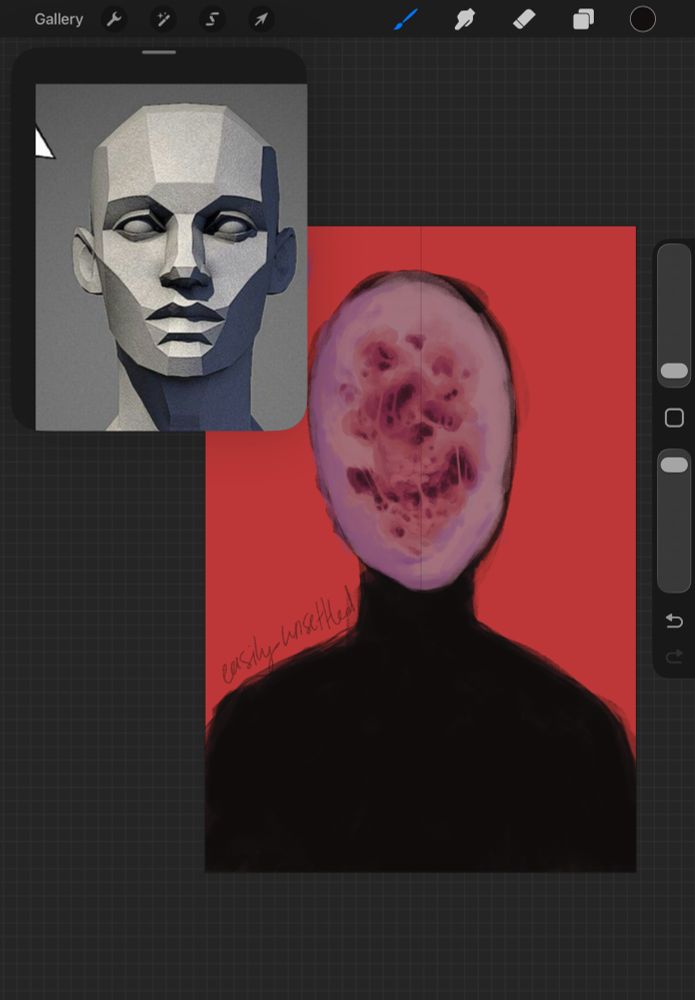Viewport: 695px width, 1000px height.
Task: Open the Actions wrench menu
Action: [114, 20]
